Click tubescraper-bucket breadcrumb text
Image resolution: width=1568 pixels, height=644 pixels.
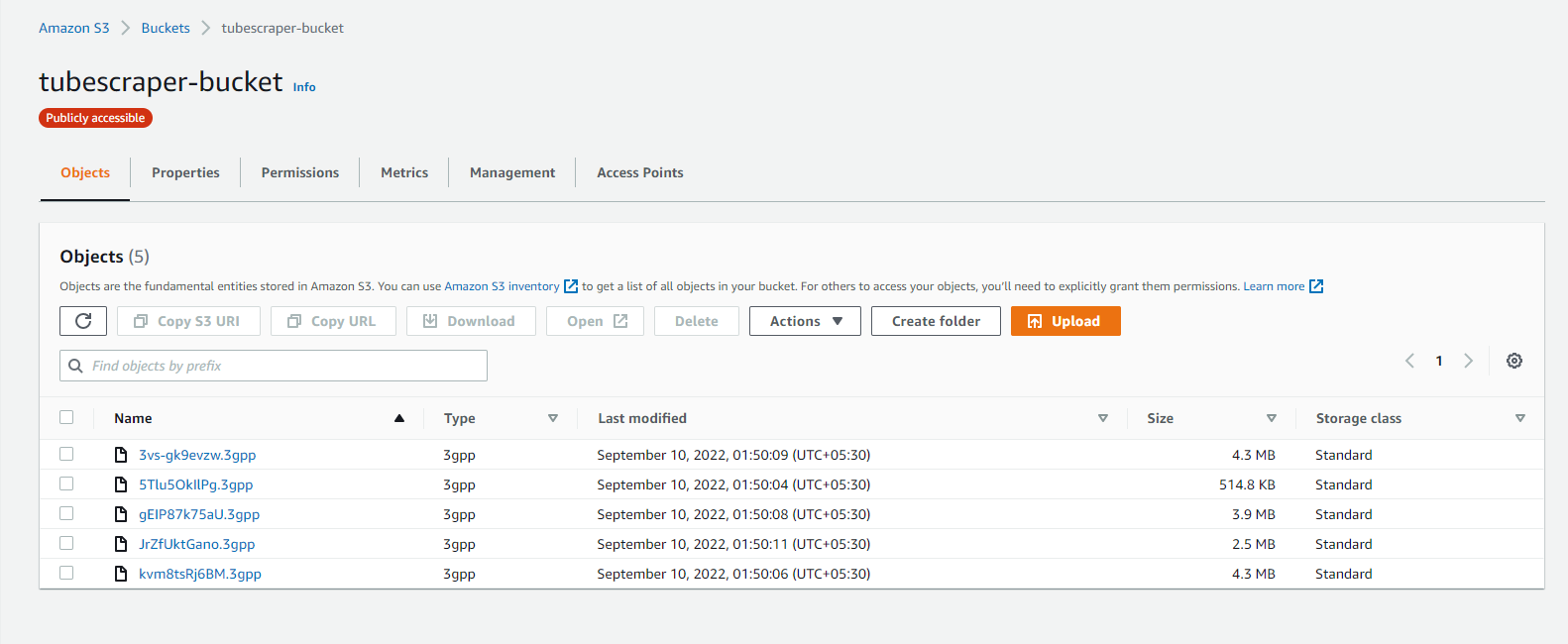point(282,28)
